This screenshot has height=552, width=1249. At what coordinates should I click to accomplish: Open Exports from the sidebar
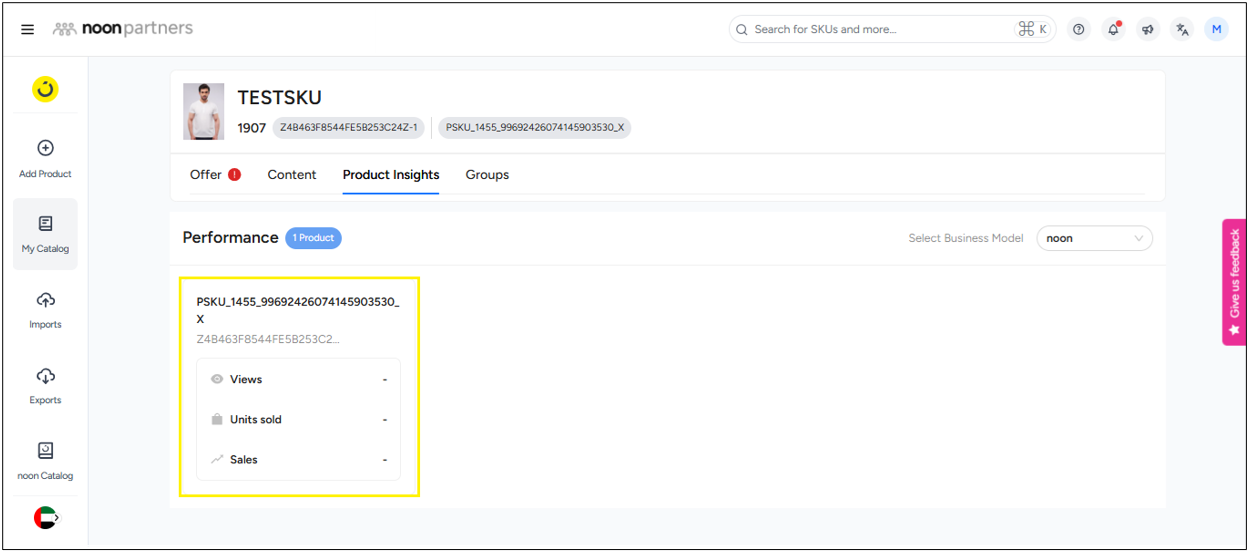click(45, 386)
